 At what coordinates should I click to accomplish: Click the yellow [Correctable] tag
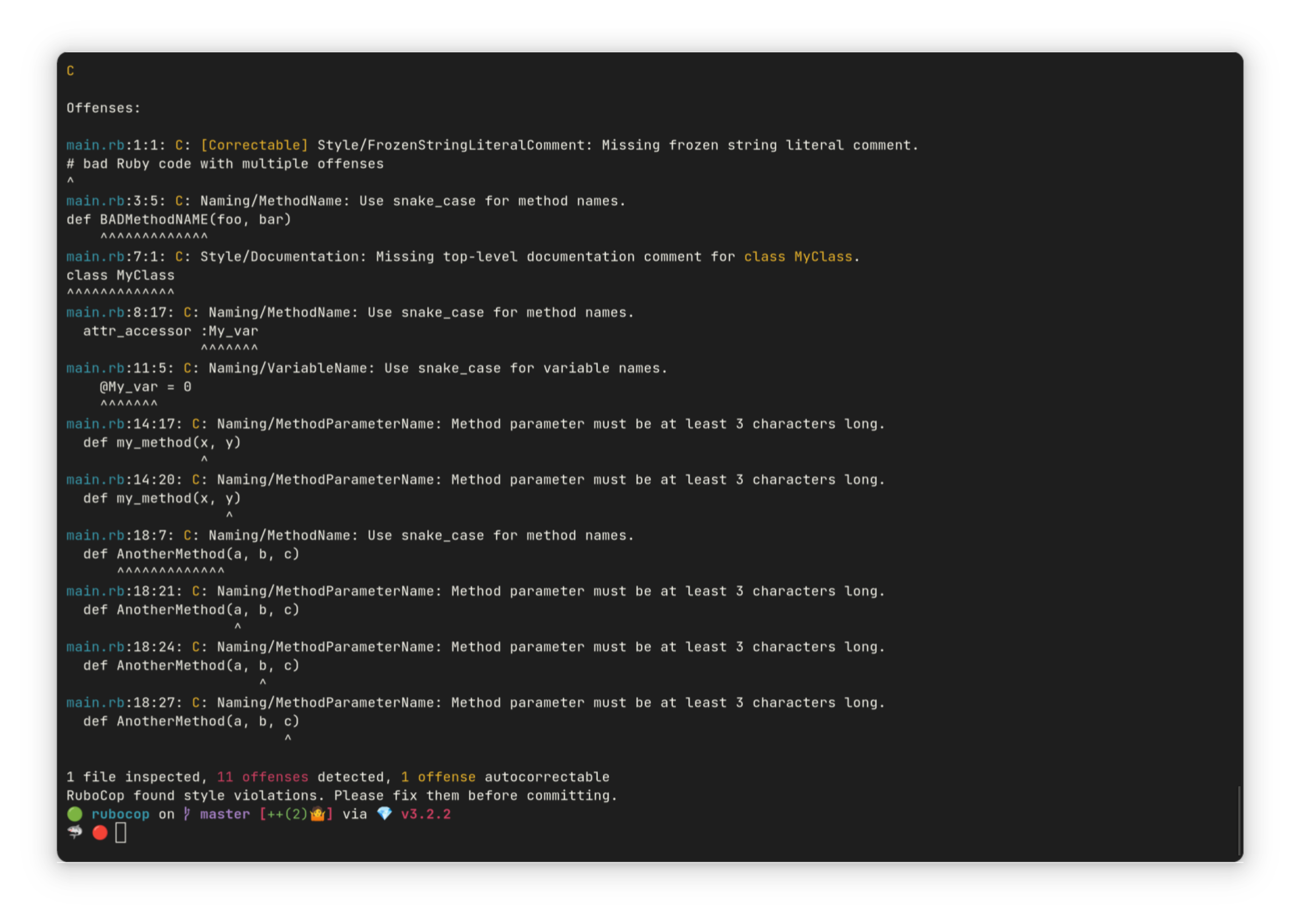click(254, 145)
